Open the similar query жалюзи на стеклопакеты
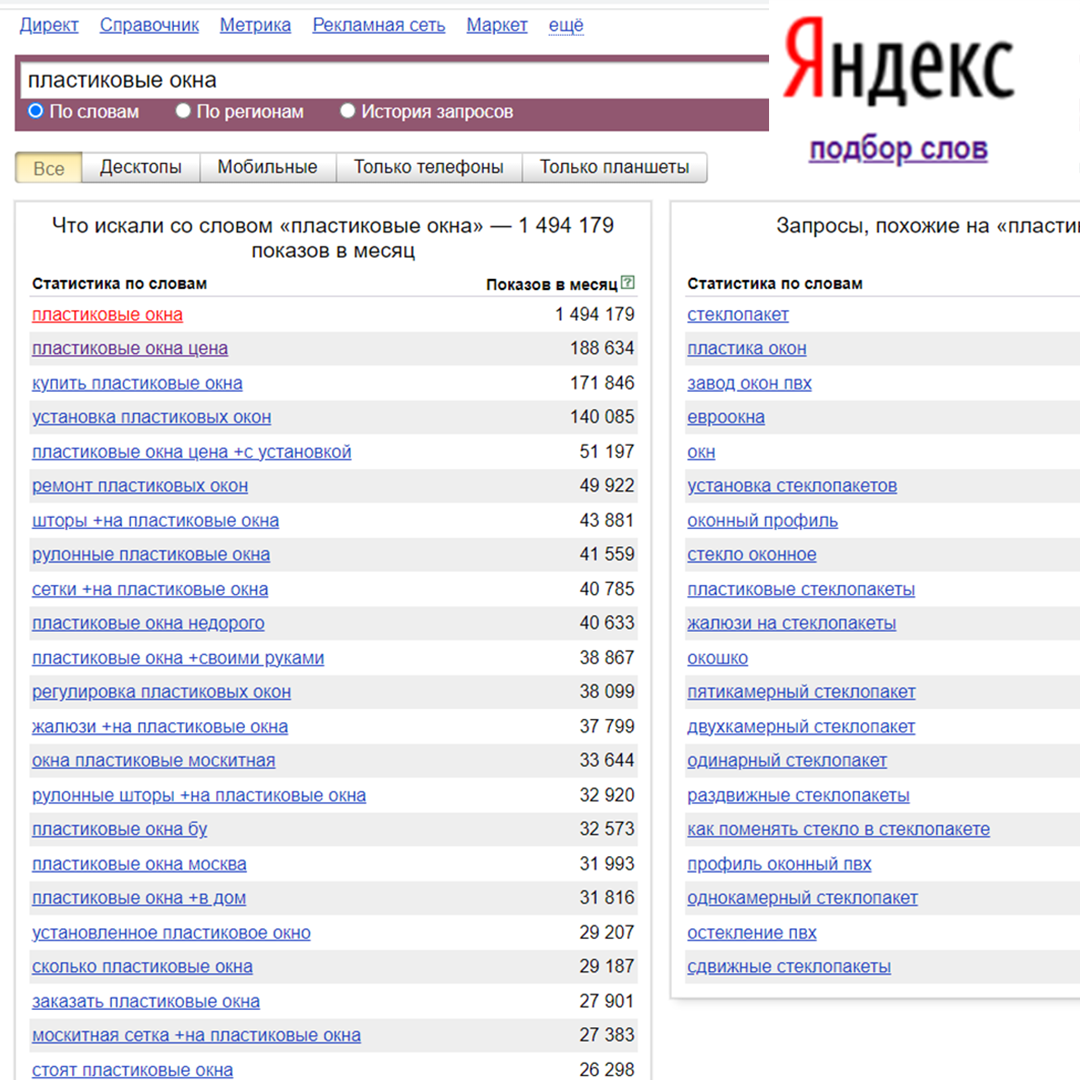The image size is (1080, 1080). 791,623
